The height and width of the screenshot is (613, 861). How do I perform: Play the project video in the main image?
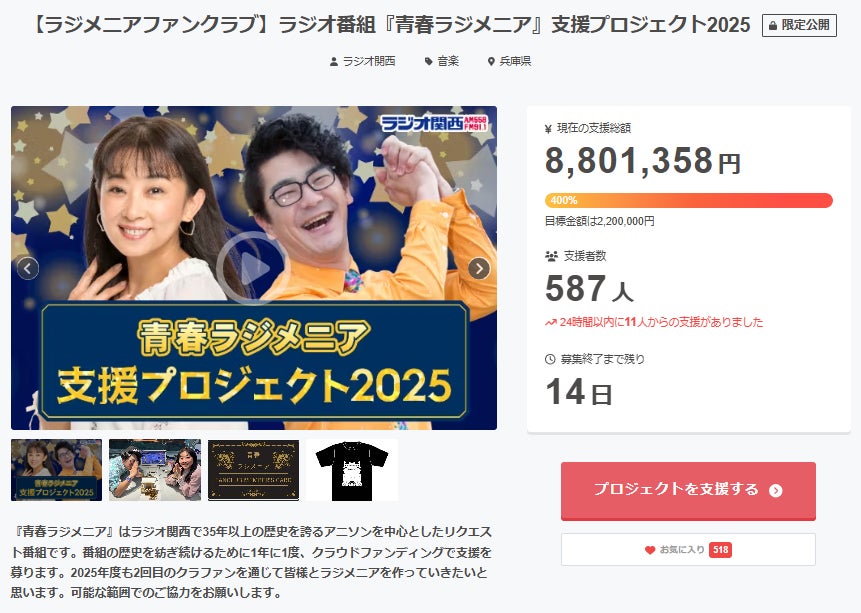coord(251,268)
